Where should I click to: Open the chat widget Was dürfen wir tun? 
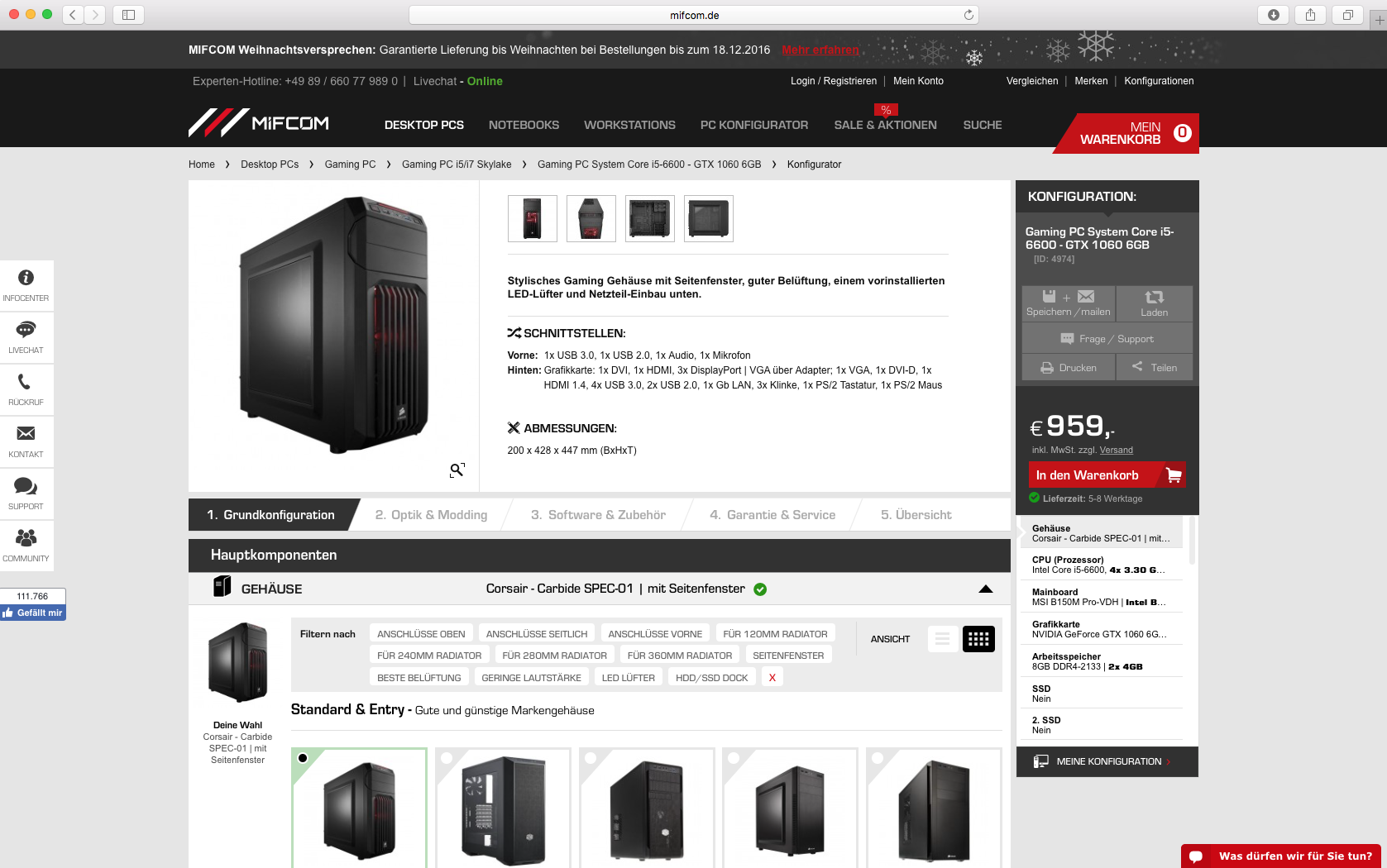click(1281, 856)
